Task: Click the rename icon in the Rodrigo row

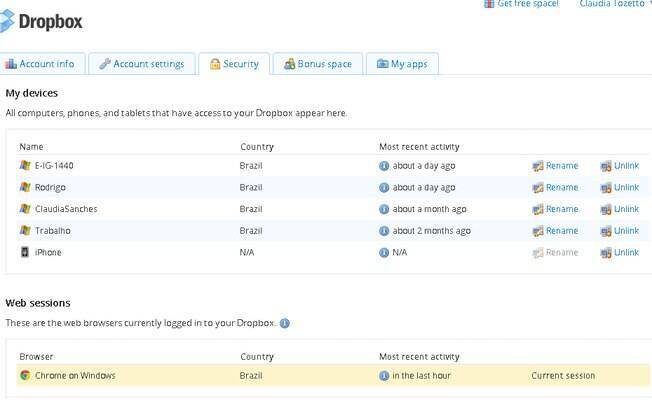Action: pos(538,188)
